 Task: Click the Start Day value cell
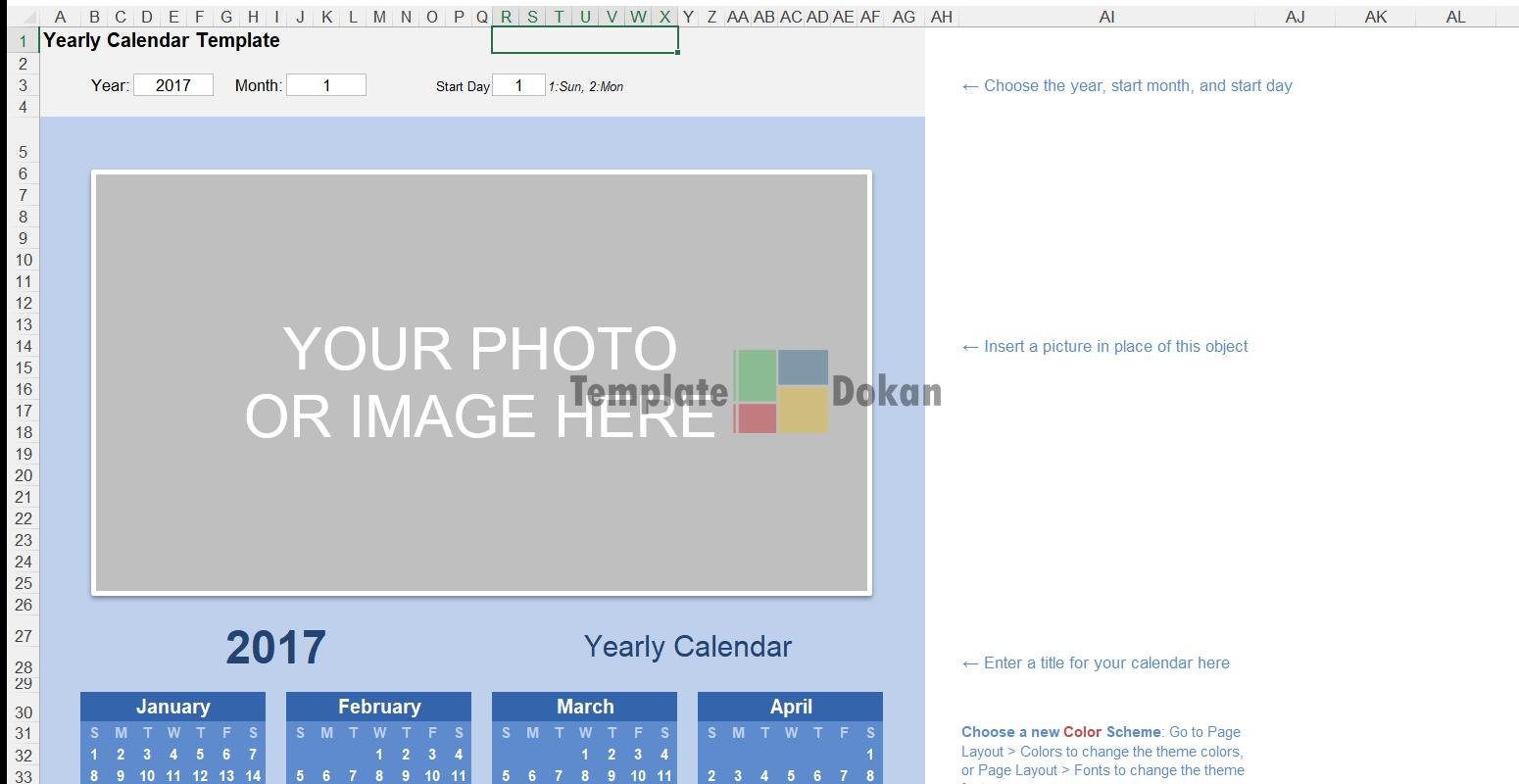click(518, 85)
